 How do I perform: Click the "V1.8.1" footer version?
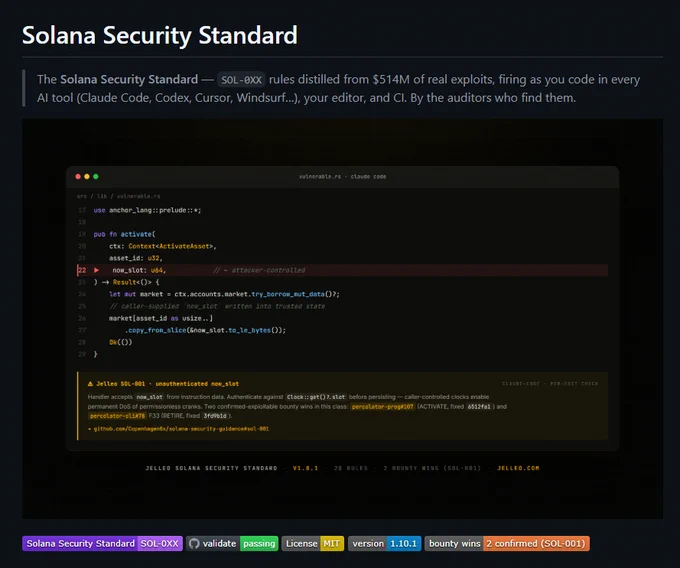pyautogui.click(x=305, y=468)
